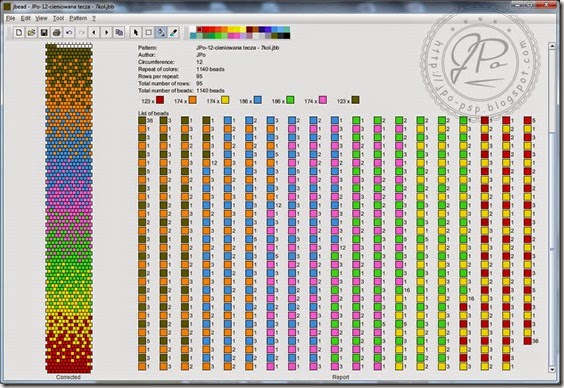Click the 'Total number of rows:' label
The image size is (564, 388).
point(164,83)
